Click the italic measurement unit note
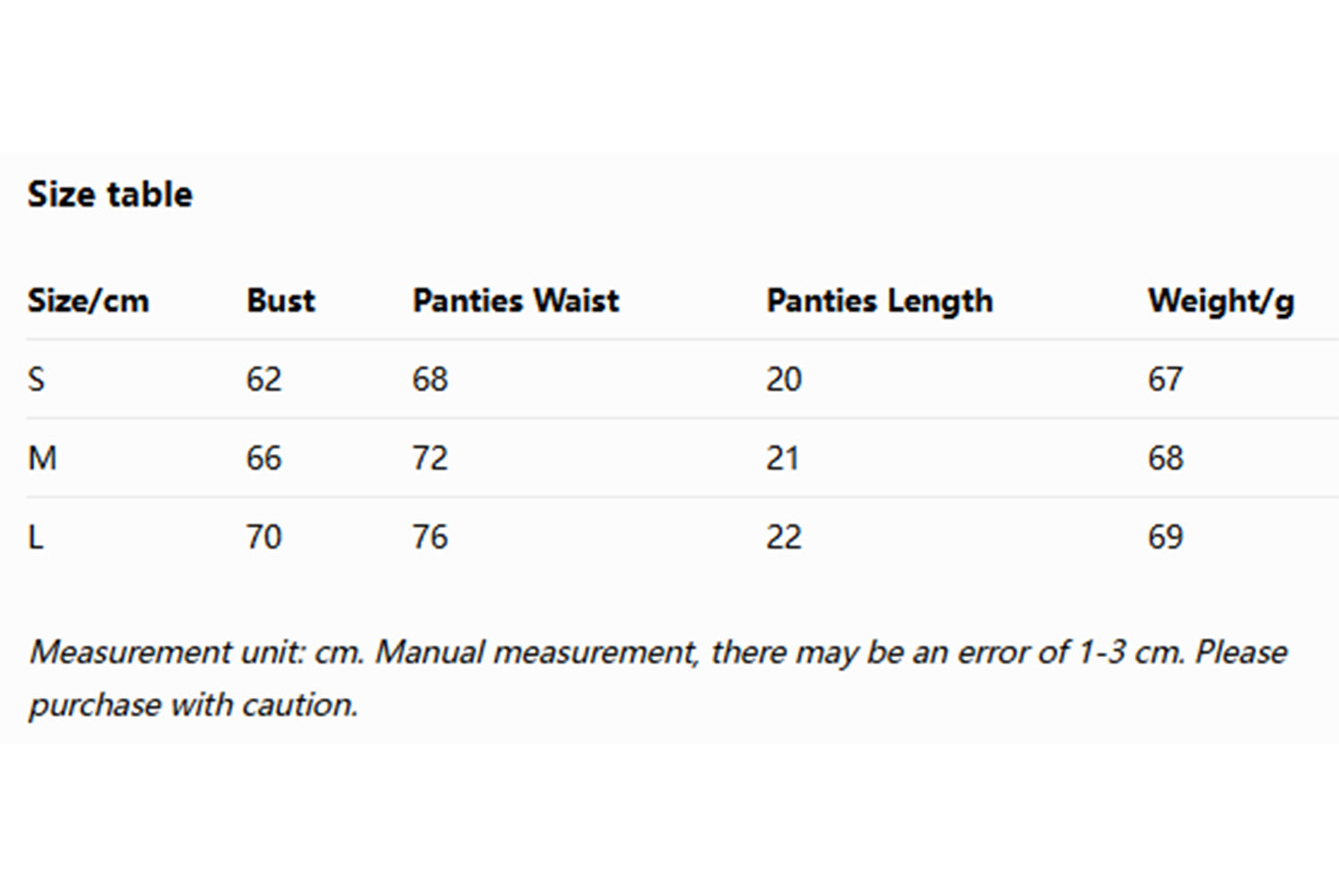 click(x=658, y=677)
